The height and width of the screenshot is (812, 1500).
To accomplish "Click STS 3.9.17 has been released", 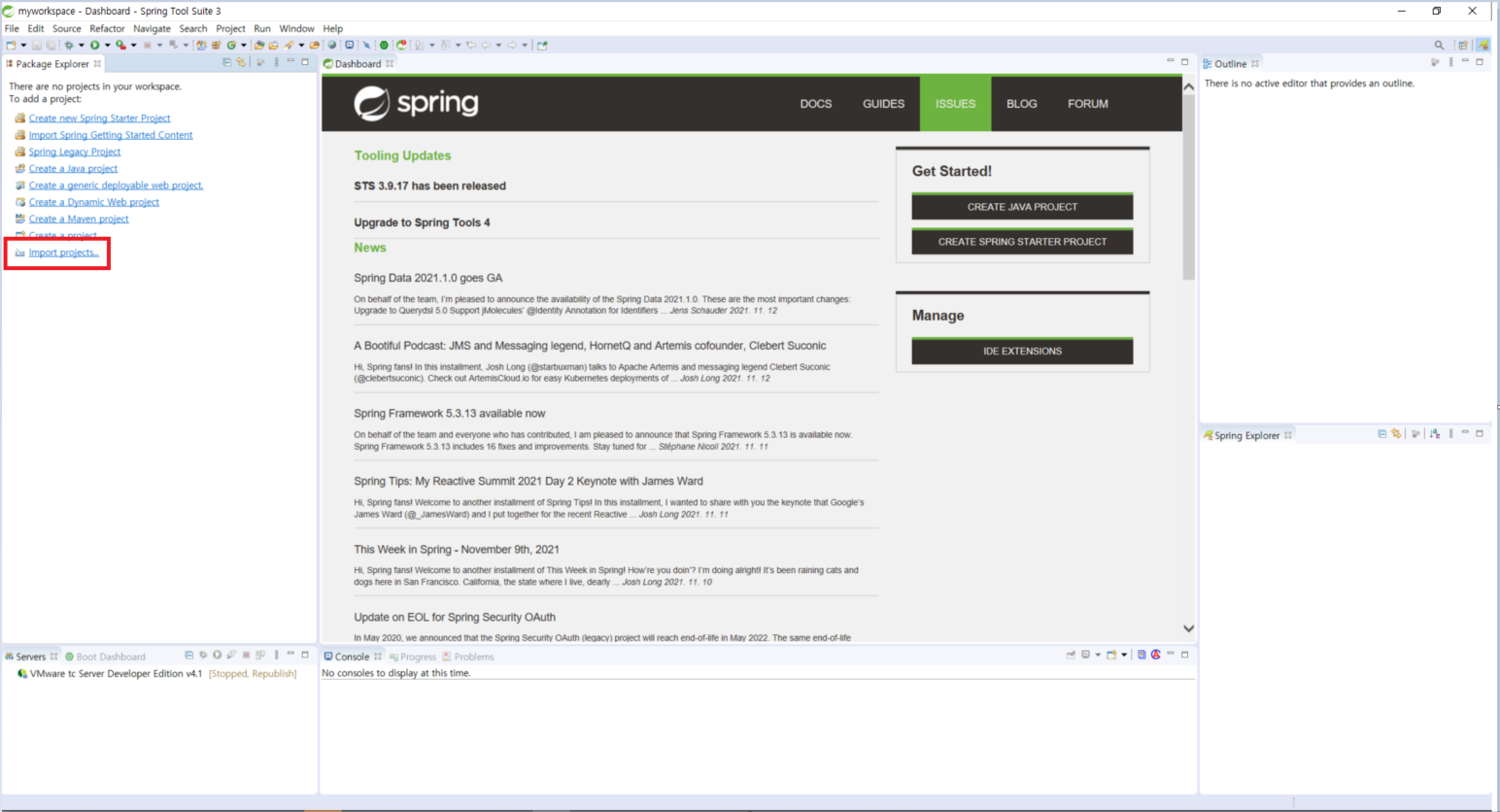I will [429, 186].
